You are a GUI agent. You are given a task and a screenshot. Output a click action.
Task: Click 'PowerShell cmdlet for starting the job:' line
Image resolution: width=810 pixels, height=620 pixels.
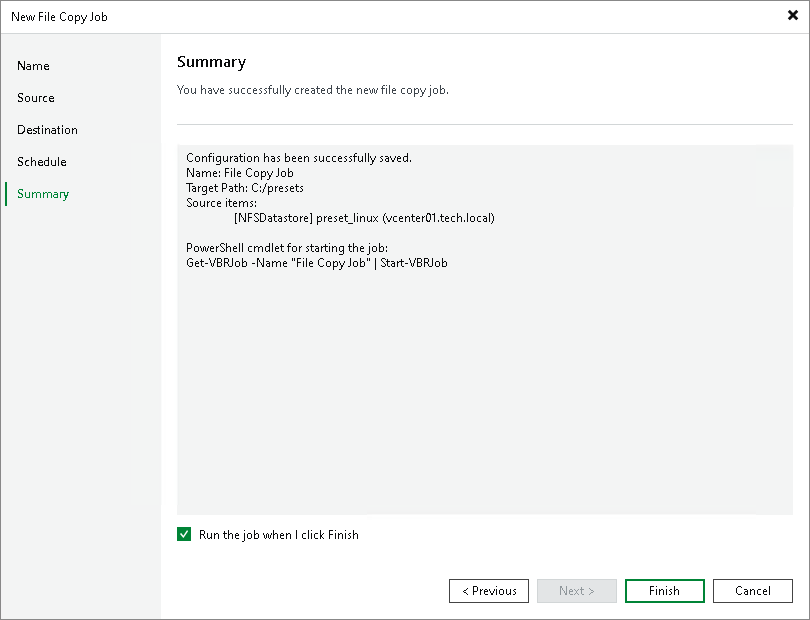287,247
